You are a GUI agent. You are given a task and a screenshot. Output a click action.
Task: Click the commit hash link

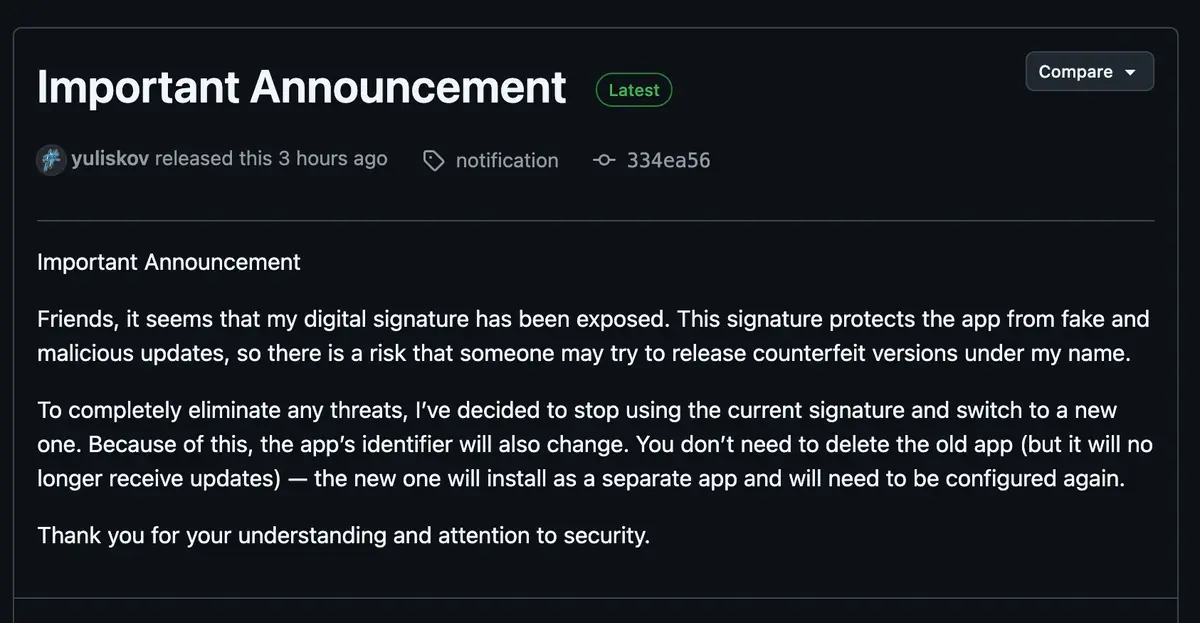[668, 160]
